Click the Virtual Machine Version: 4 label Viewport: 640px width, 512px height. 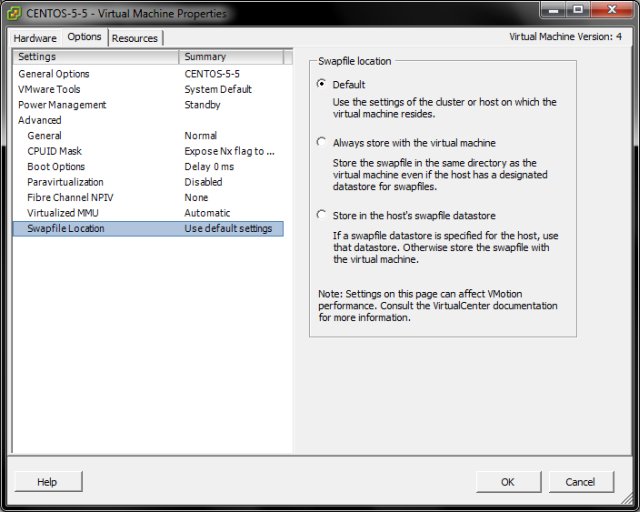(565, 37)
